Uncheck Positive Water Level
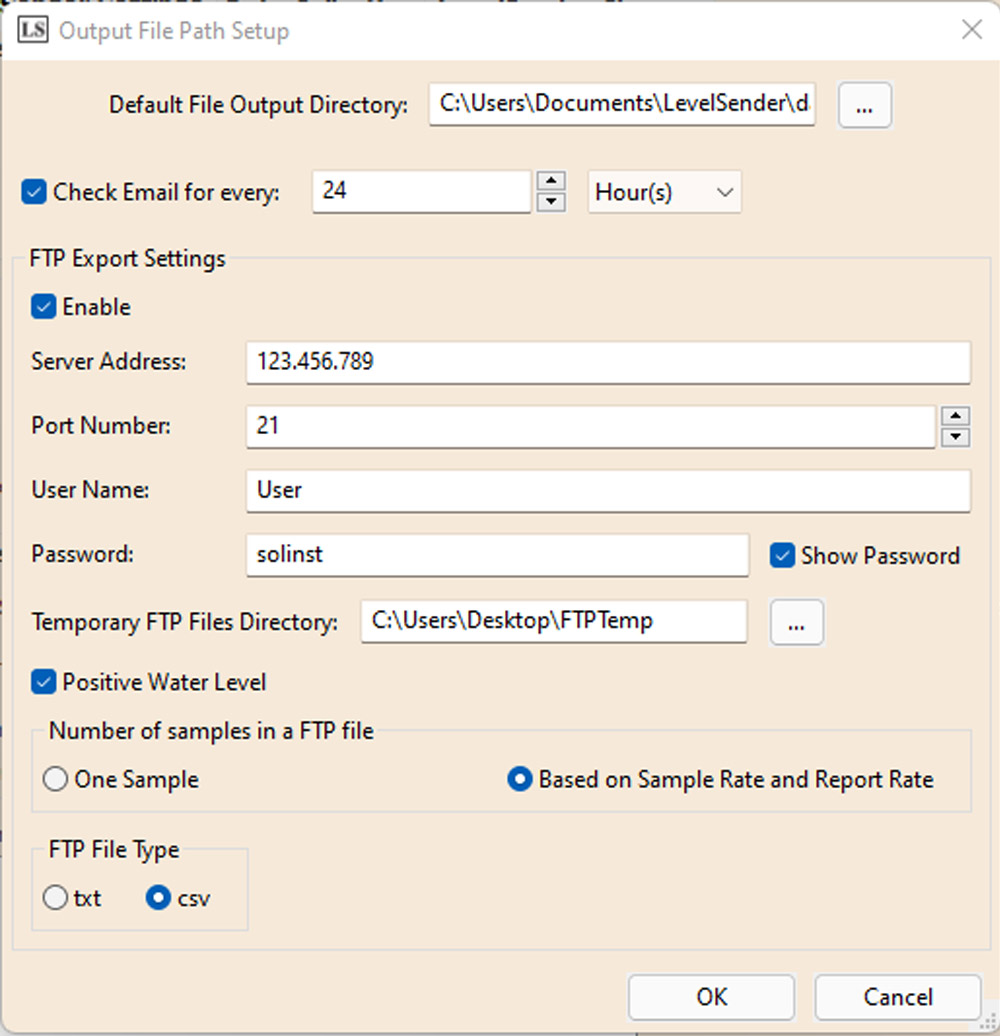1000x1036 pixels. 41,682
